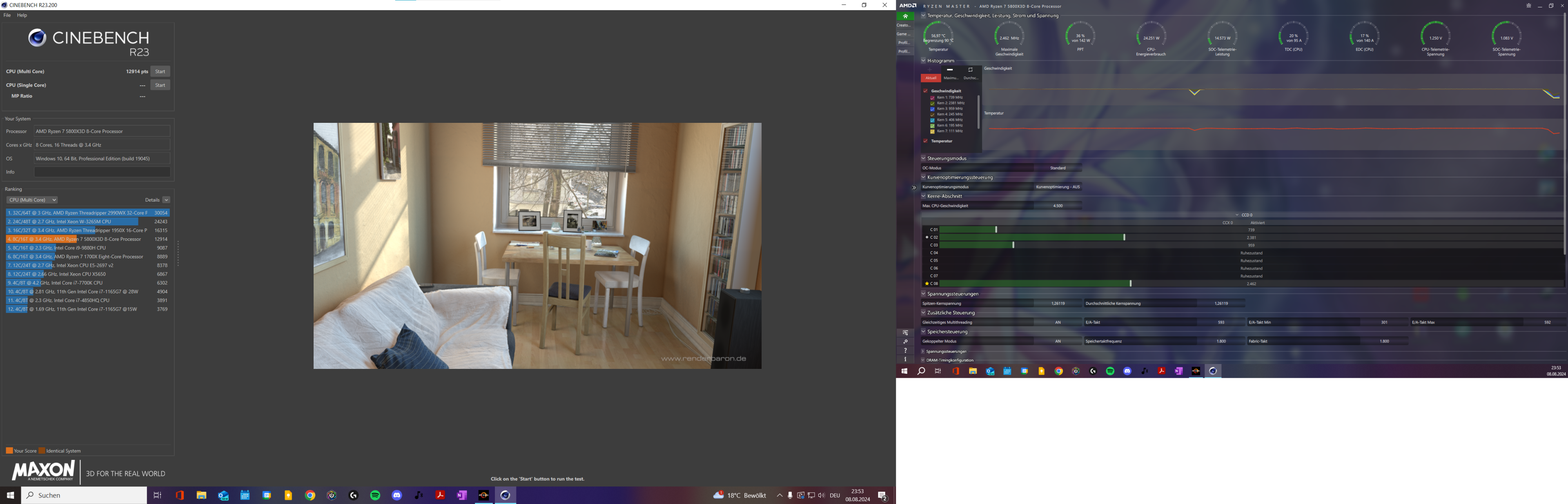
Task: Collapse the Histogramm section
Action: (923, 60)
